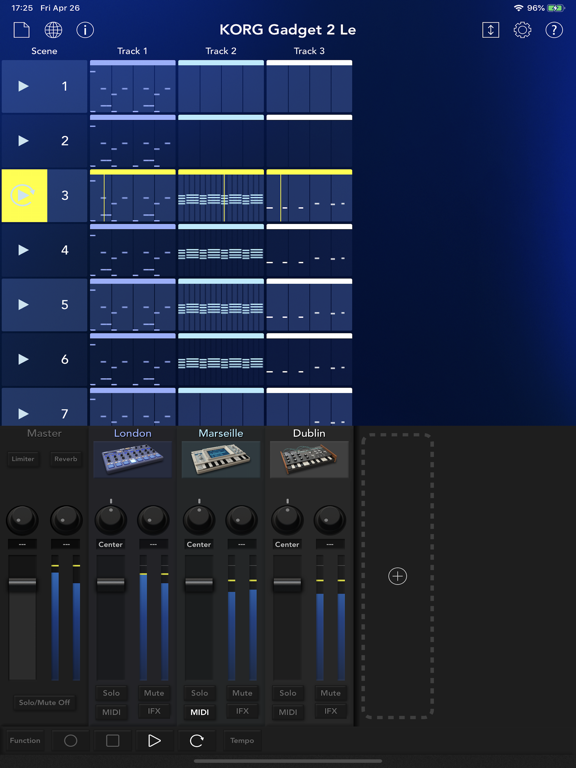Click the Marseille volume fader
This screenshot has height=768, width=576.
tap(199, 584)
